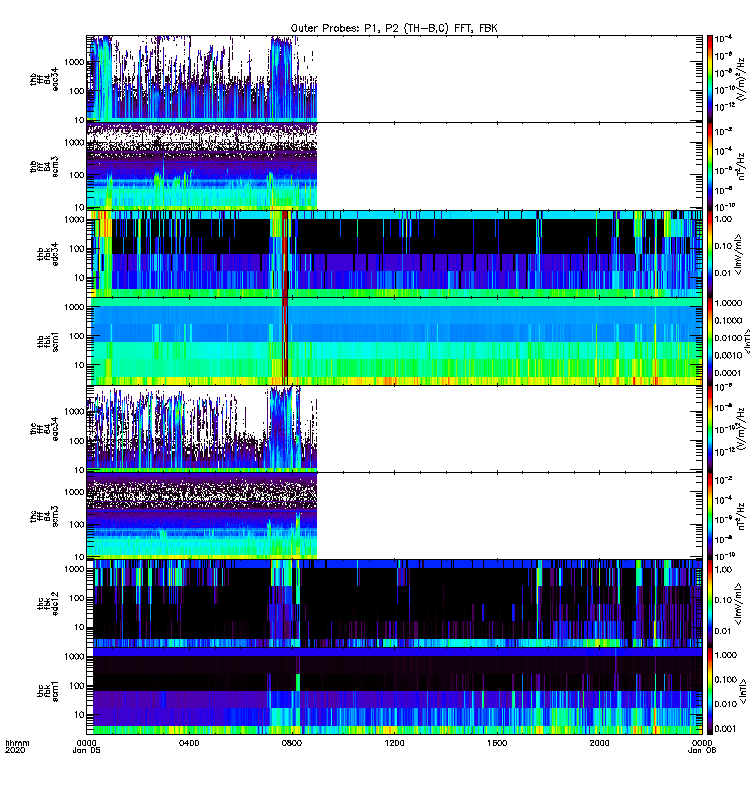
Task: Select the thb fbk edc34 panel label
Action: click(x=48, y=254)
